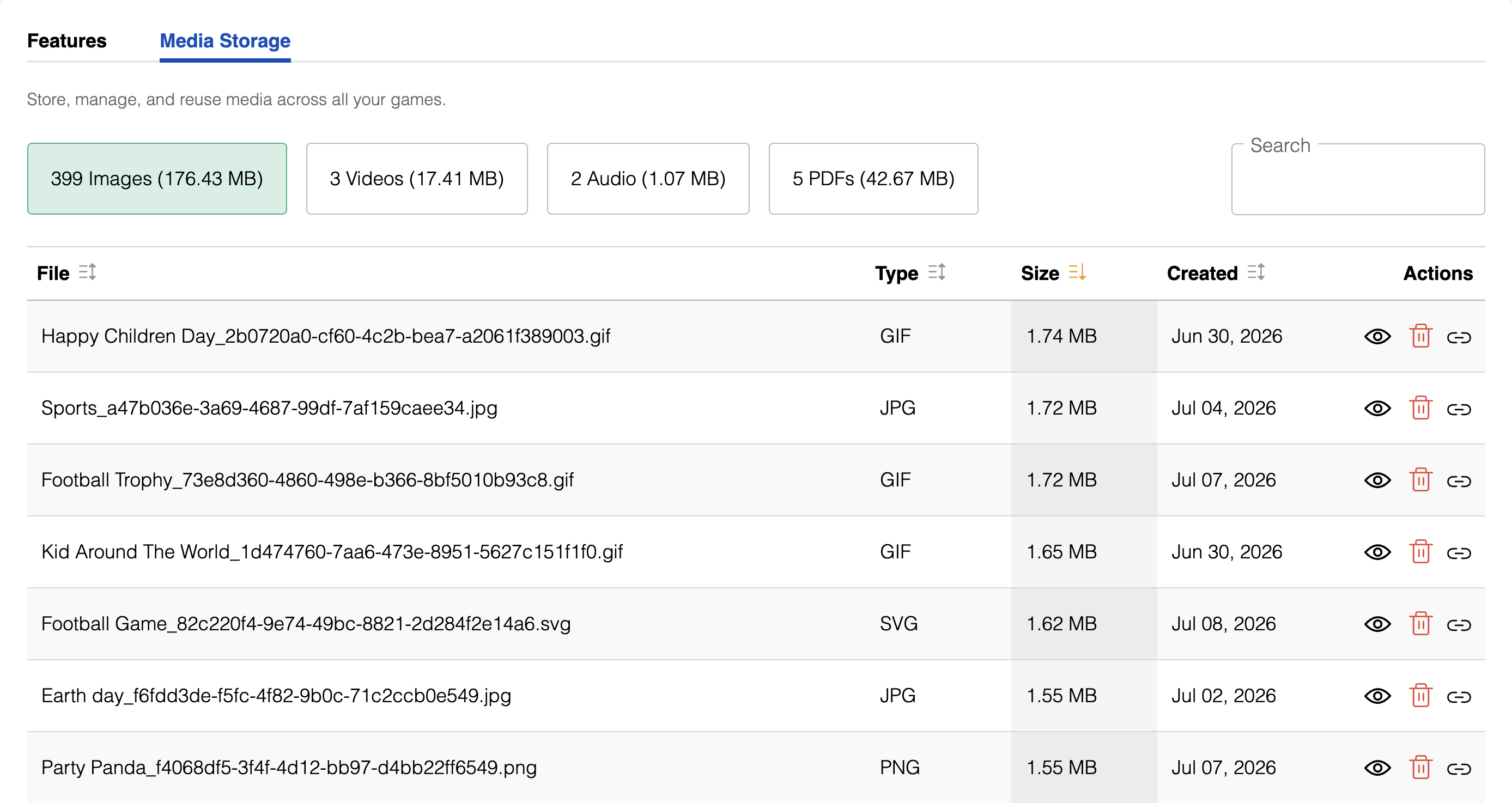Delete the Football Game svg file
The image size is (1512, 803).
(1420, 623)
